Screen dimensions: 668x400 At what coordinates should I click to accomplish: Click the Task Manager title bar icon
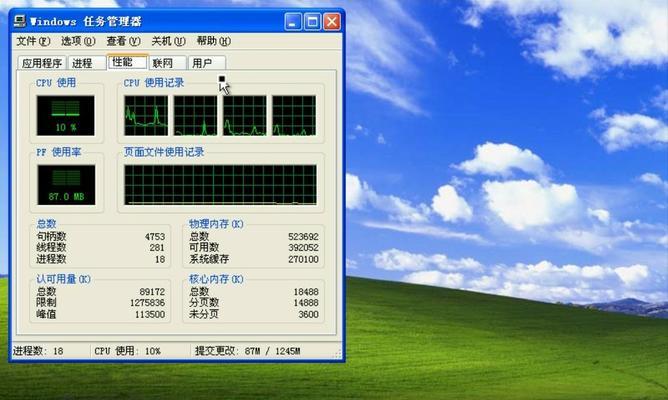pyautogui.click(x=20, y=21)
